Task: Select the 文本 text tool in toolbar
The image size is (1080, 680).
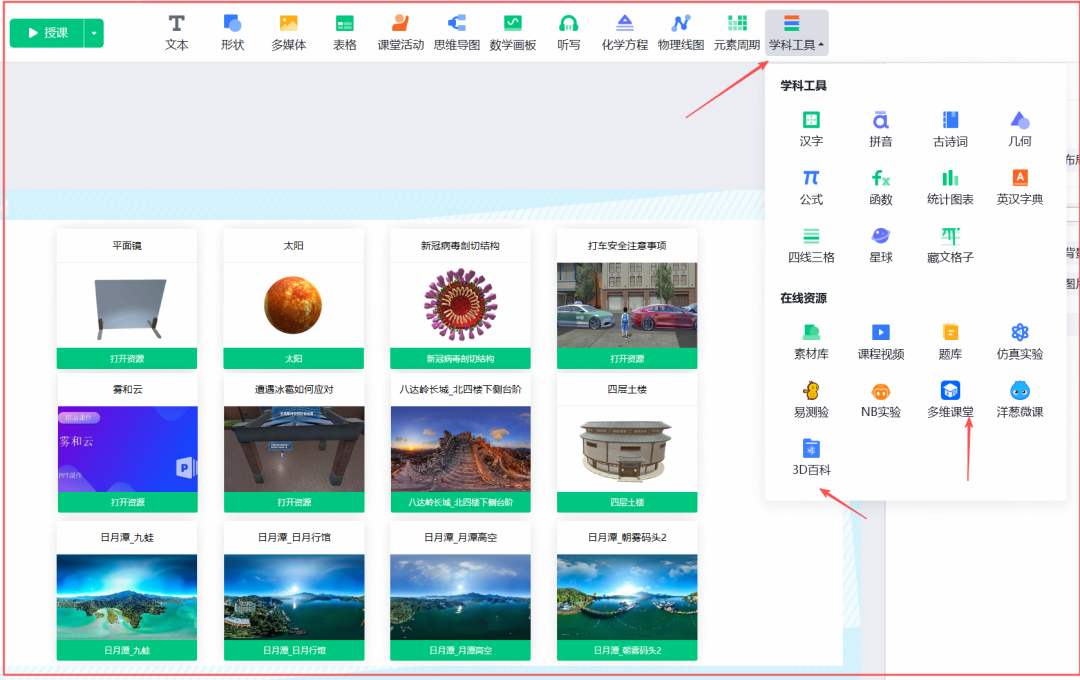Action: [x=176, y=32]
